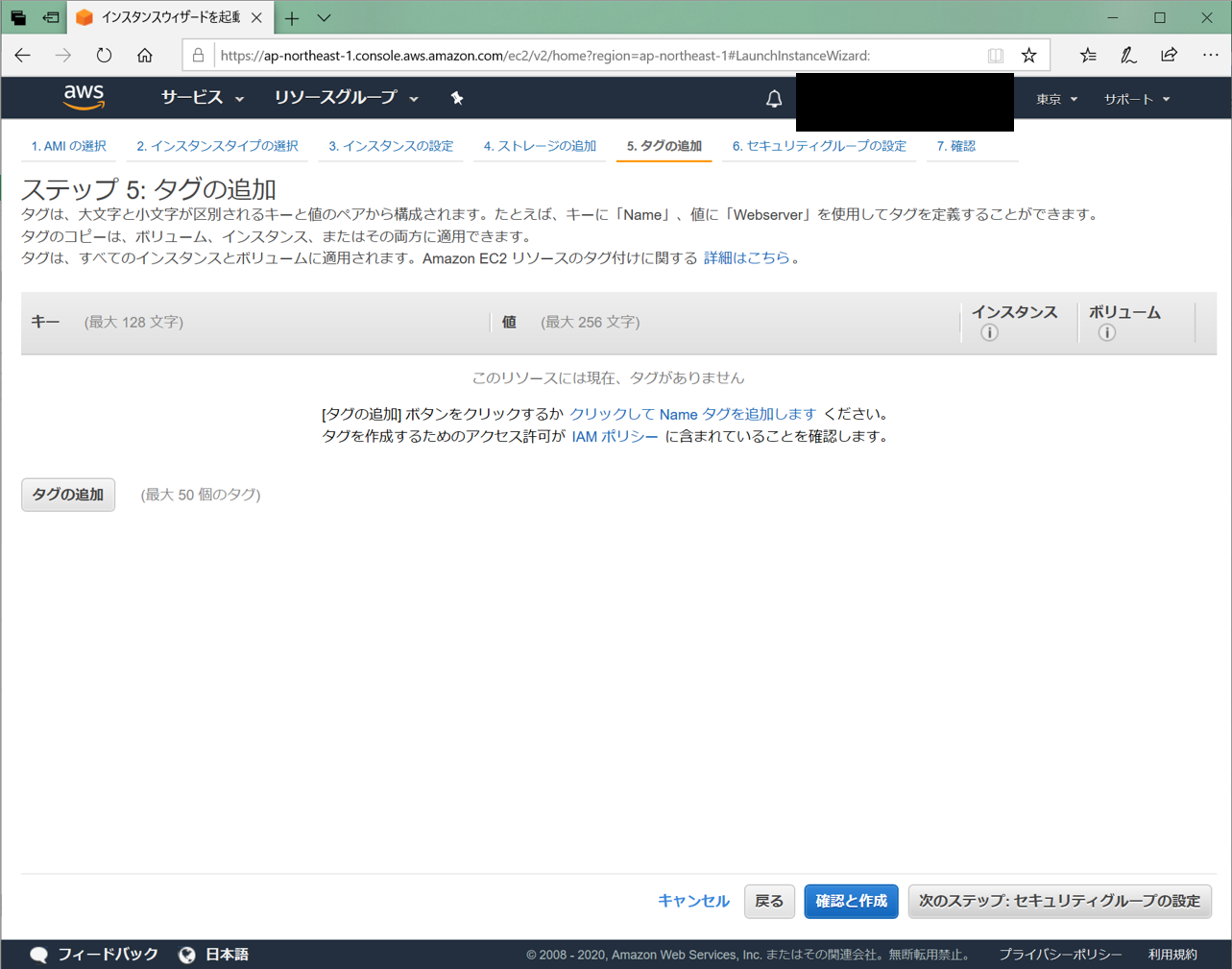The image size is (1232, 969).
Task: Click the インスタンス column header label
Action: [1014, 312]
